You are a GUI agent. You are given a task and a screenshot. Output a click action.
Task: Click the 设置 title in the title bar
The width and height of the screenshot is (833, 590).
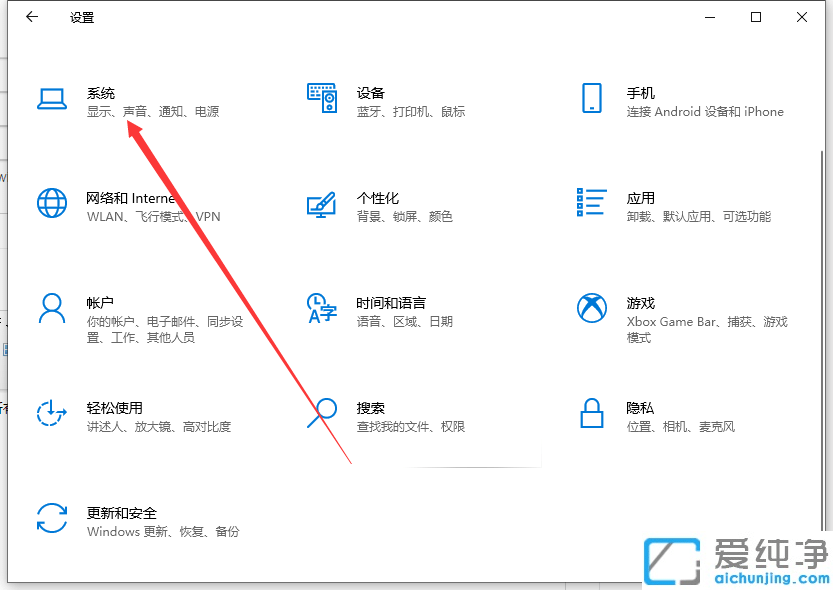pyautogui.click(x=81, y=17)
